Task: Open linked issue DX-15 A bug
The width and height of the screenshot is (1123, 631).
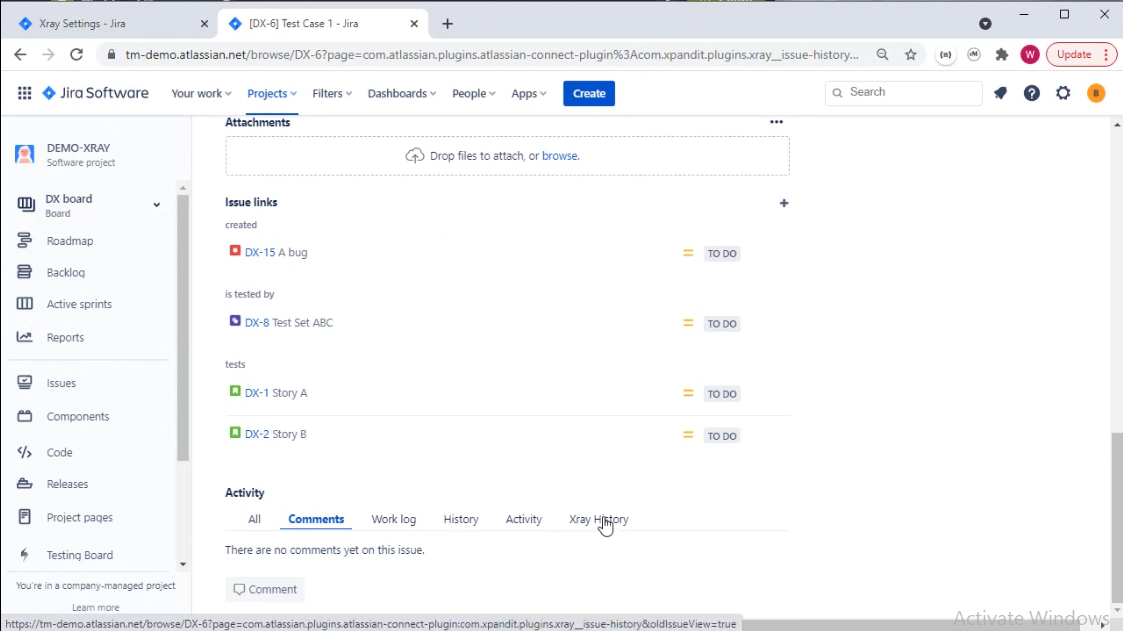Action: click(276, 252)
